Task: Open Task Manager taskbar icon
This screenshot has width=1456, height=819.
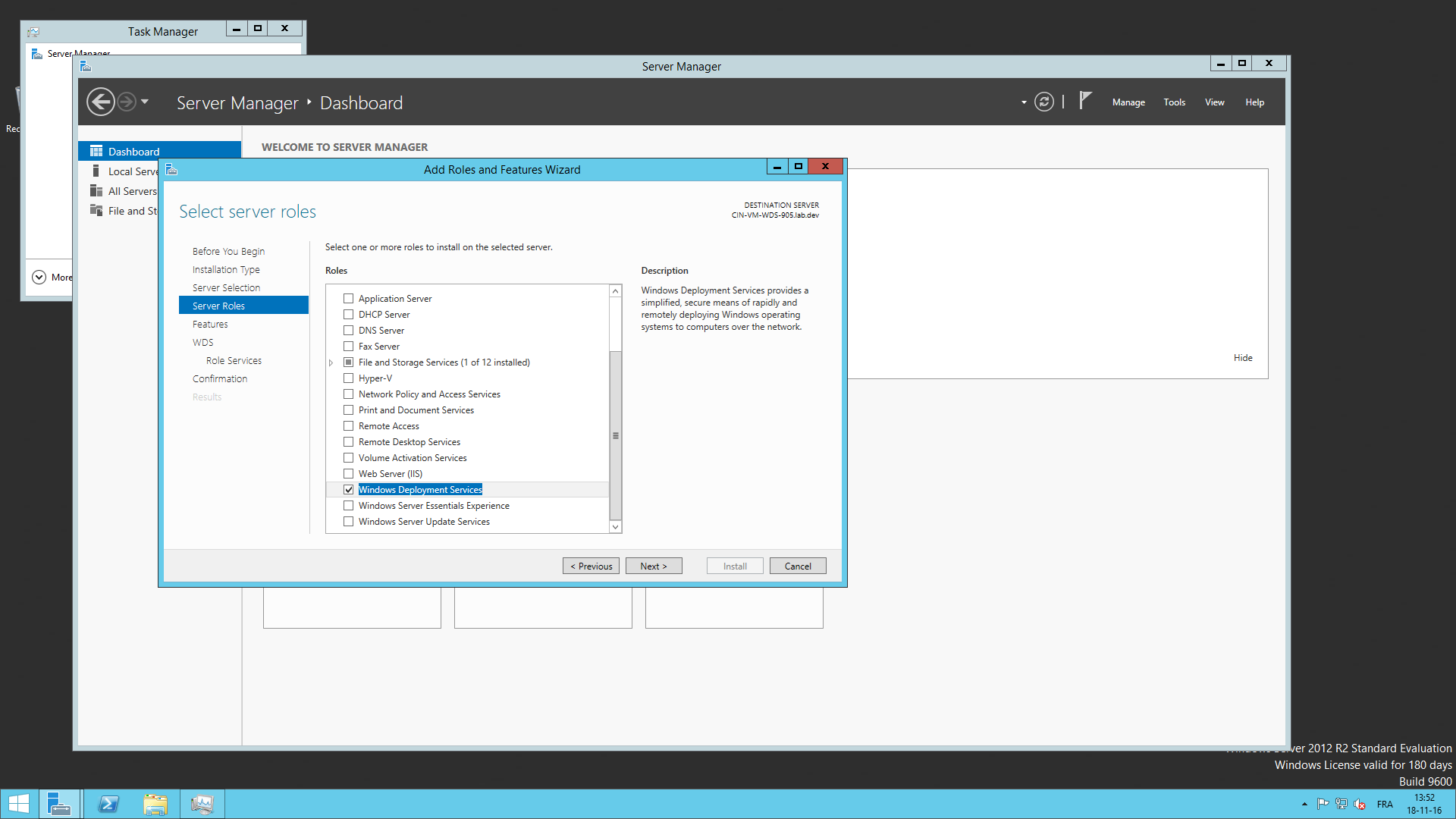Action: tap(202, 804)
